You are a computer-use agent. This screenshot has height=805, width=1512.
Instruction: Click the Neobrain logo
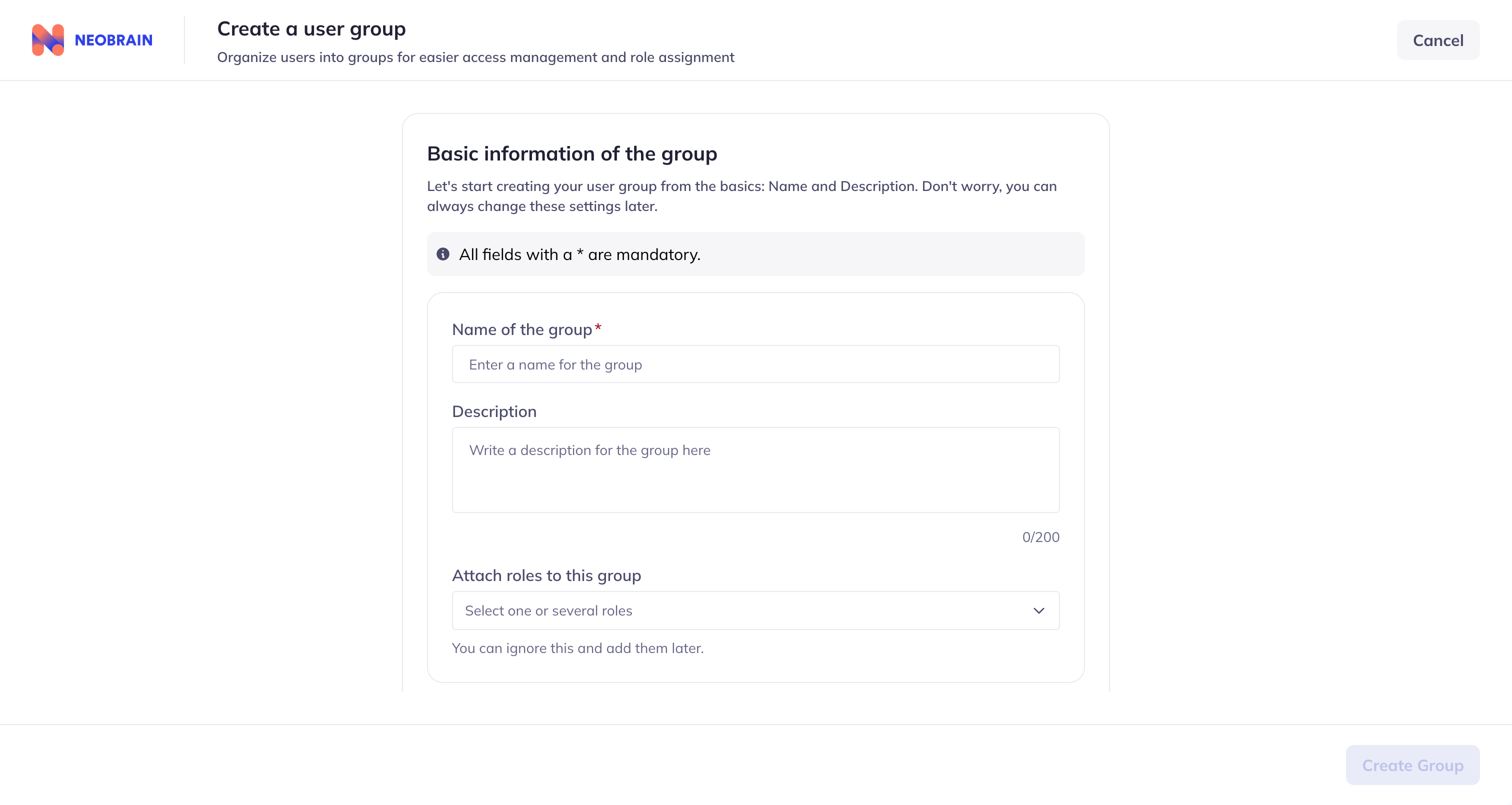[91, 39]
